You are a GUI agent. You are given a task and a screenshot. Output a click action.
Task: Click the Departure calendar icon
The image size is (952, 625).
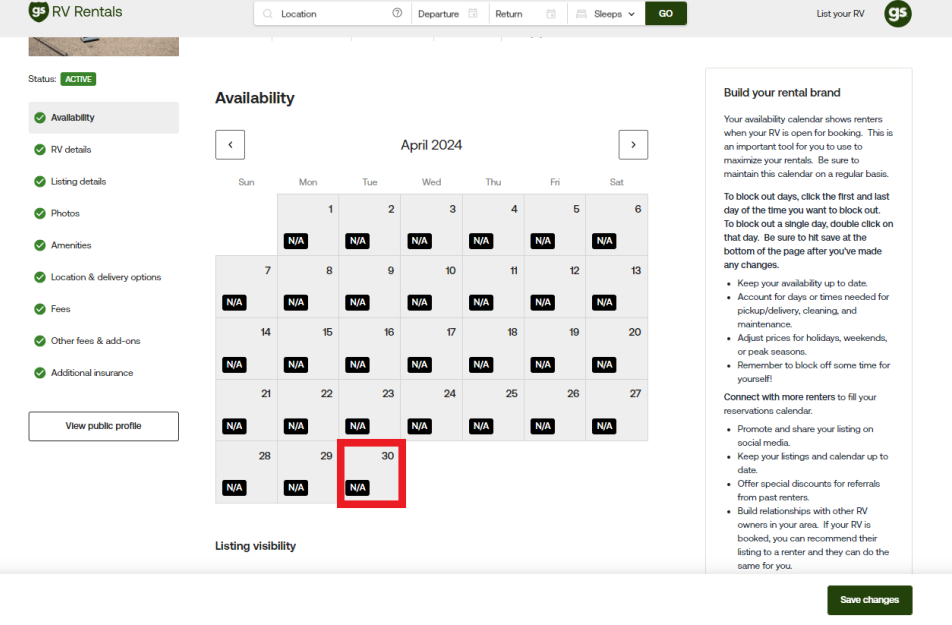click(472, 14)
